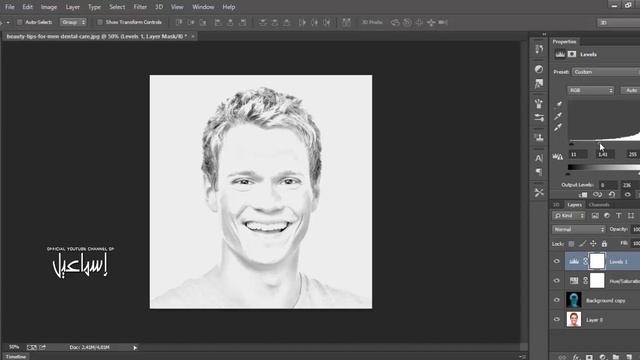Open the Preset Custom dropdown
The width and height of the screenshot is (640, 360).
point(606,72)
